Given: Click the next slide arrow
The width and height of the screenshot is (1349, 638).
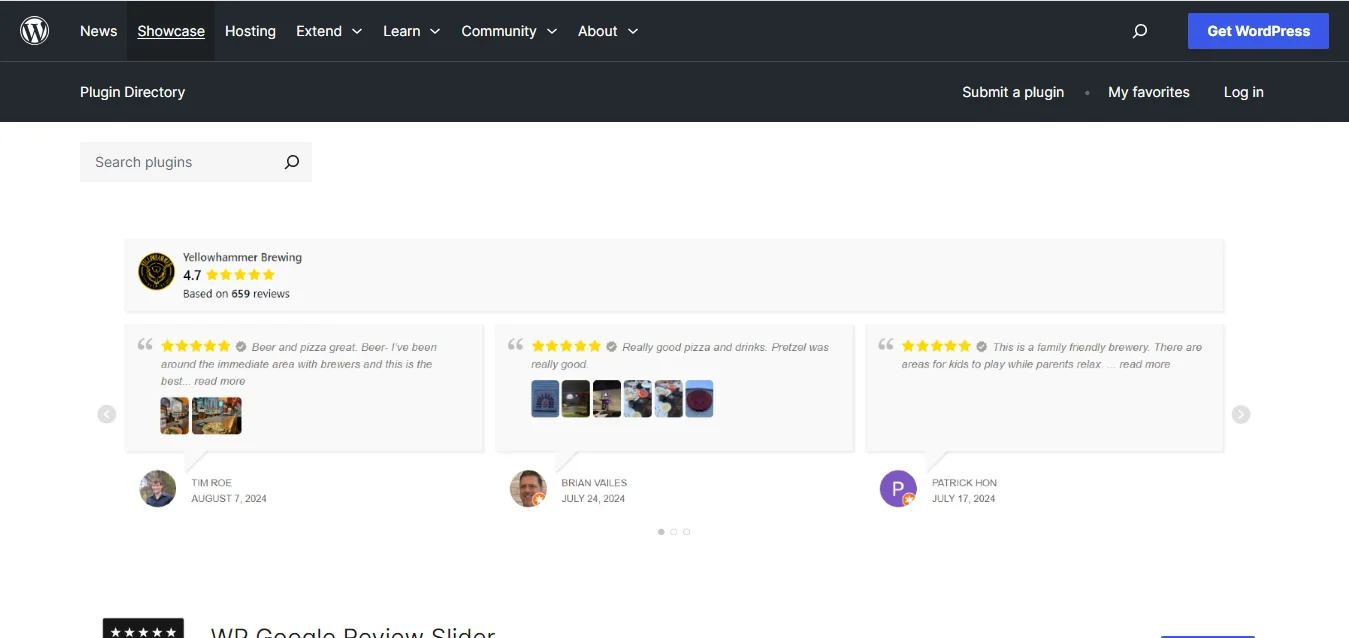Looking at the screenshot, I should pyautogui.click(x=1241, y=414).
